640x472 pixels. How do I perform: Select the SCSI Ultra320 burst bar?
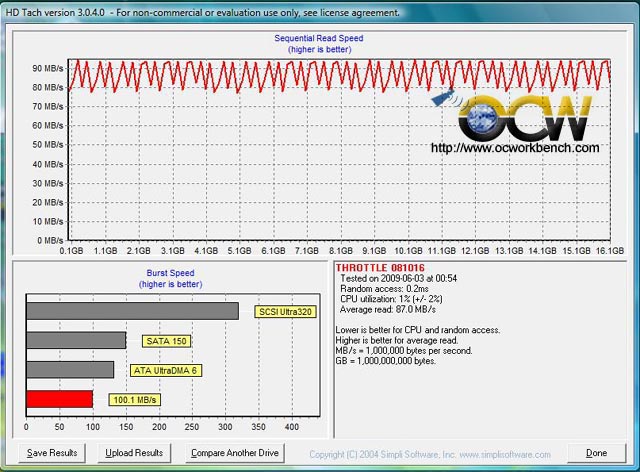click(x=133, y=311)
